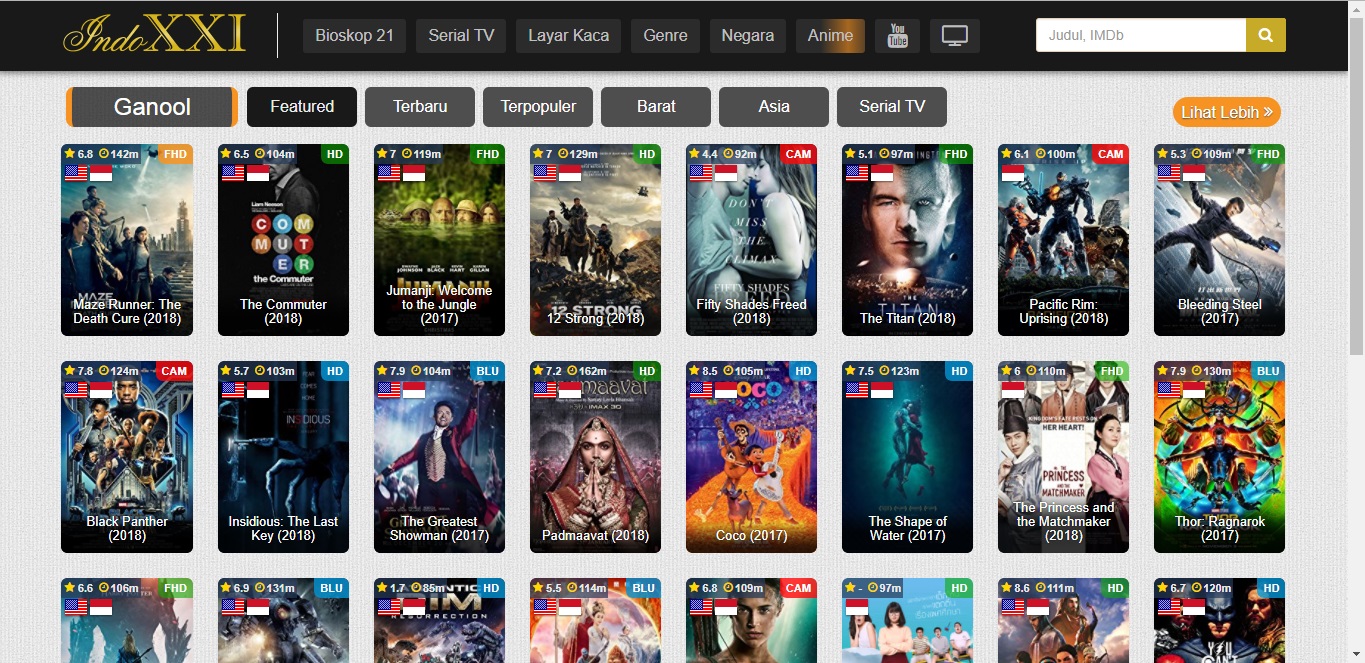The width and height of the screenshot is (1365, 663).
Task: Expand the Negara country menu
Action: click(x=748, y=36)
